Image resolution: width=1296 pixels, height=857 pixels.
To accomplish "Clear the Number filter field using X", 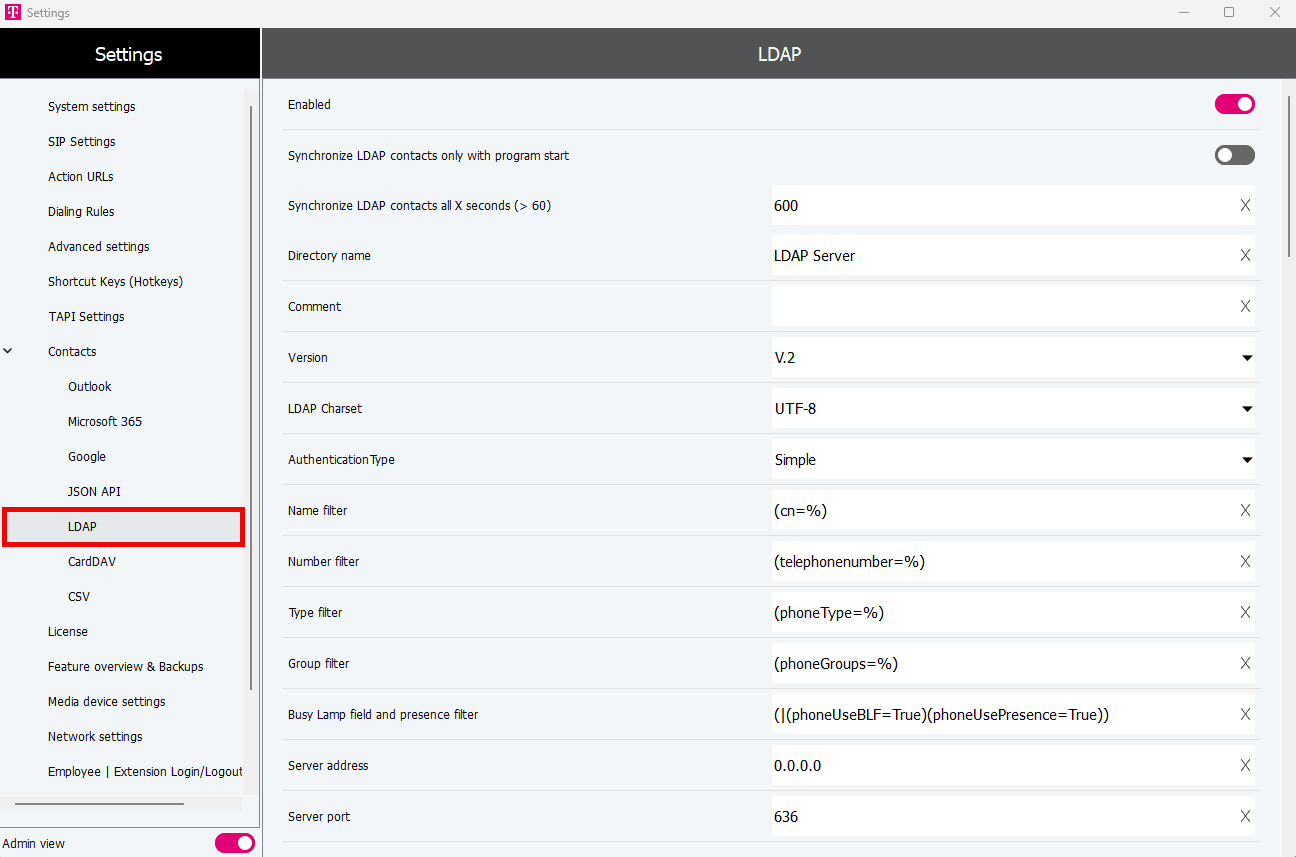I will 1245,562.
